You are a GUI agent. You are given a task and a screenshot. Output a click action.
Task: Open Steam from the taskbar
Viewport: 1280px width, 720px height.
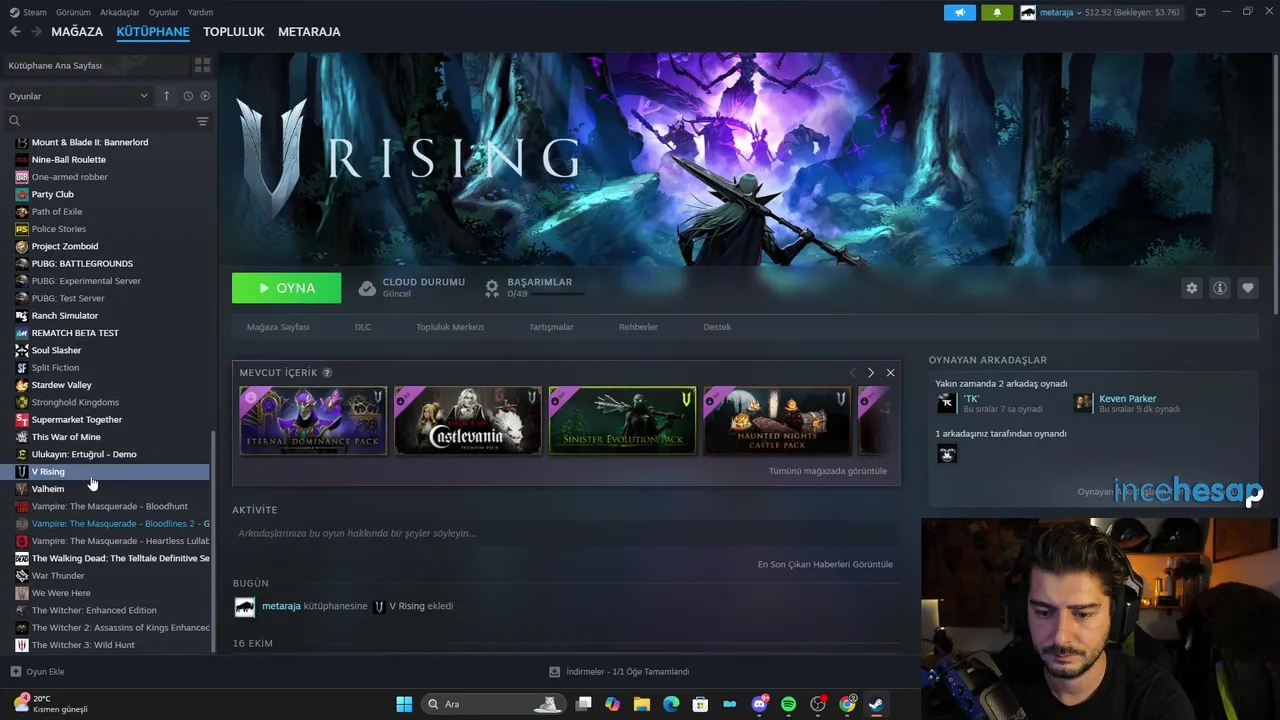pyautogui.click(x=876, y=704)
